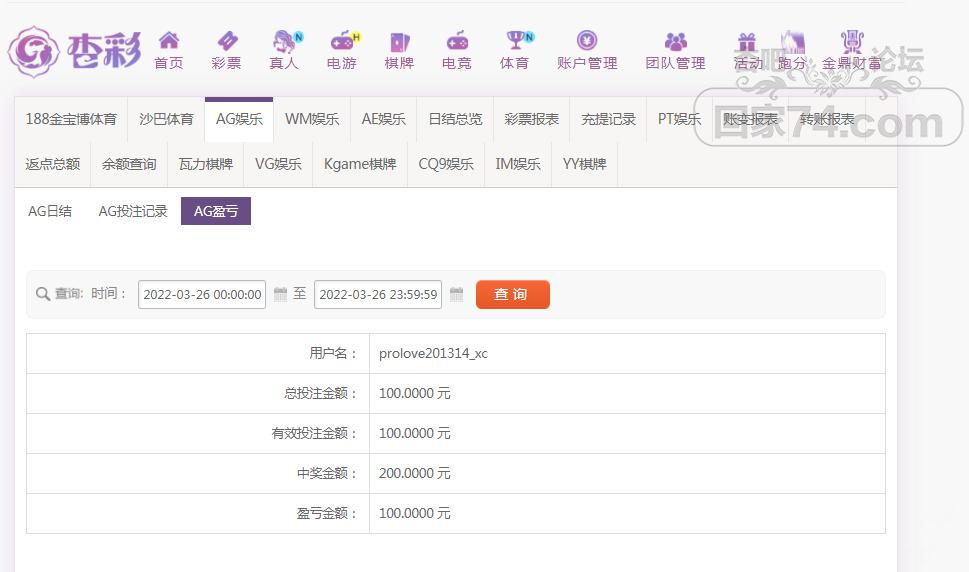Switch to the AG日结 sub-tab

pyautogui.click(x=50, y=211)
